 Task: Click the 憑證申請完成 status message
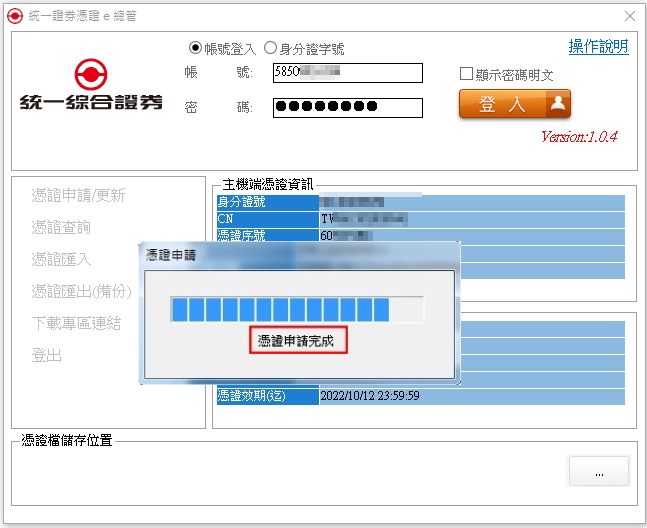click(x=296, y=341)
